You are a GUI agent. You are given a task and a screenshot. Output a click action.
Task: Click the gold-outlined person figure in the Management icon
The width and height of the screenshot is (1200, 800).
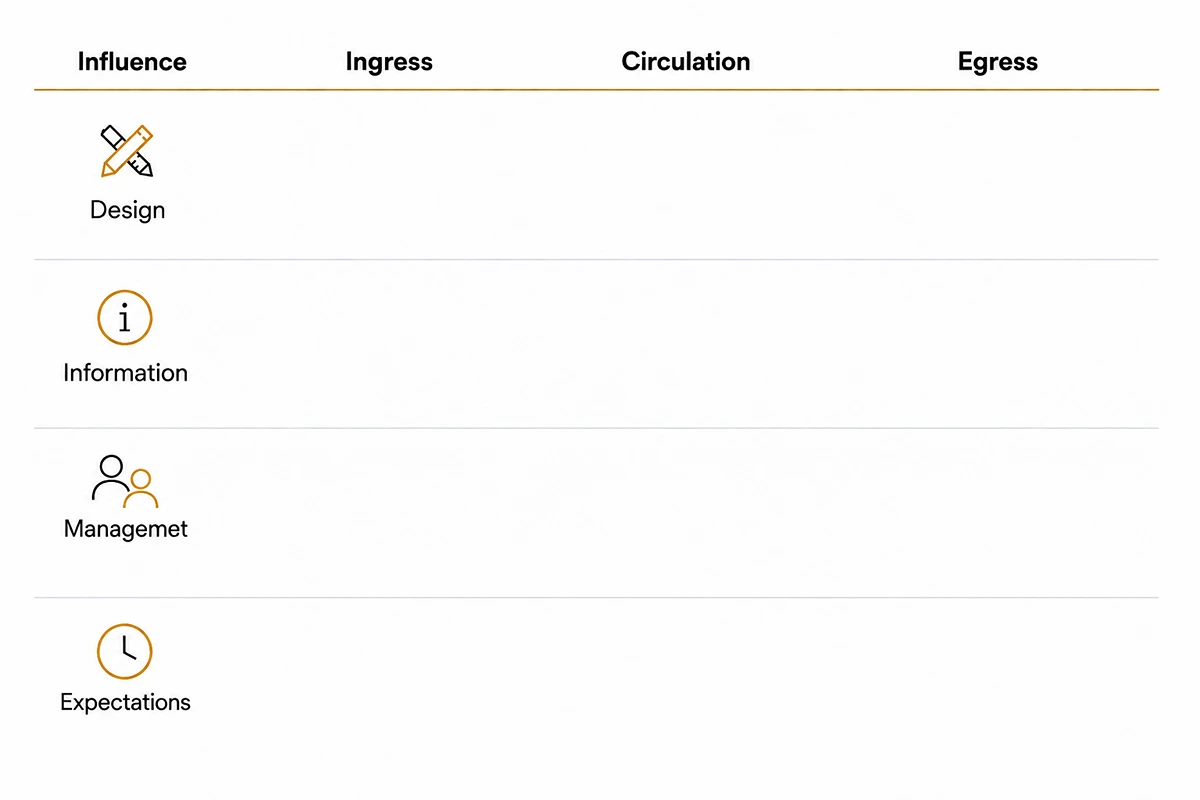141,489
